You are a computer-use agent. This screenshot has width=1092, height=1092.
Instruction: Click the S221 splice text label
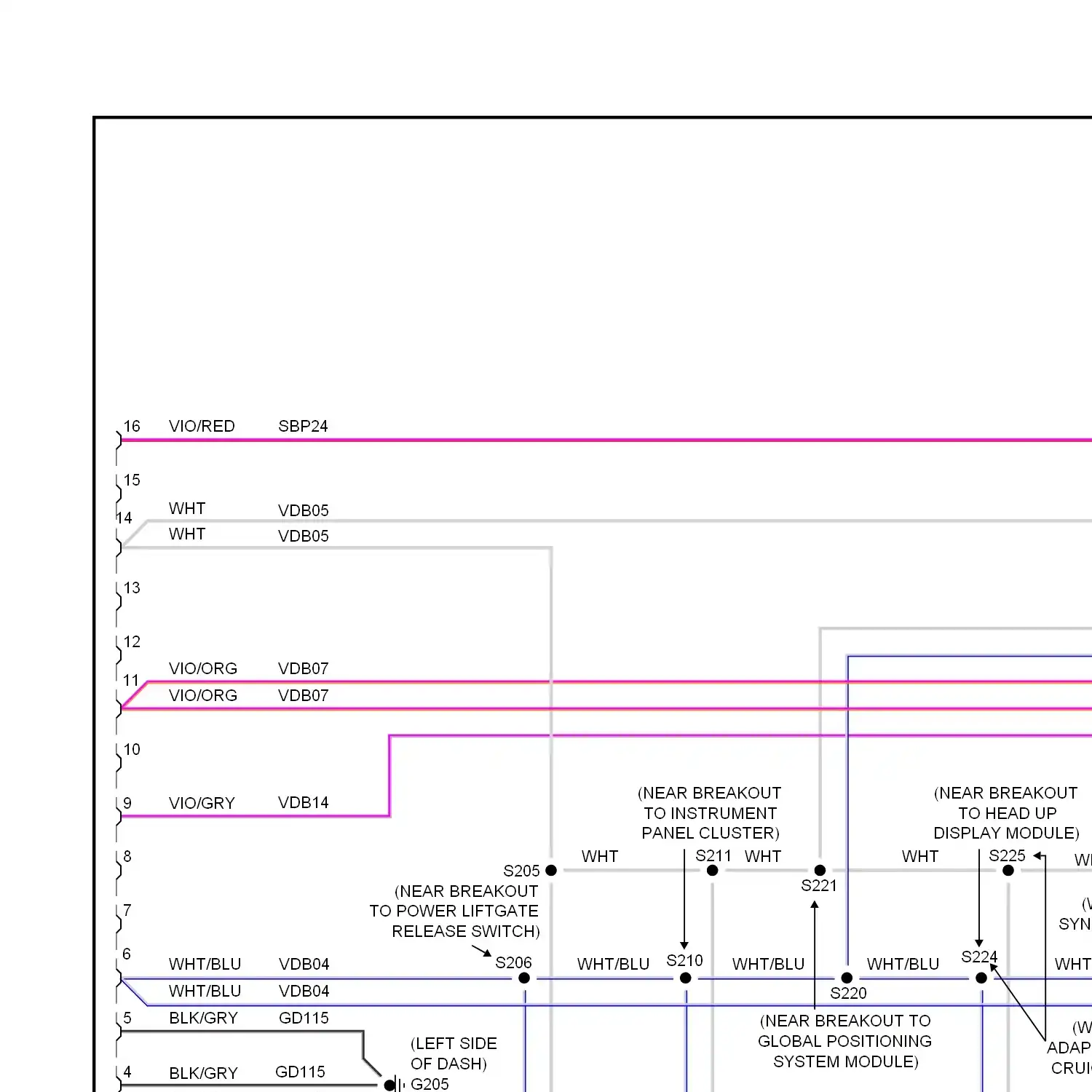(x=819, y=885)
